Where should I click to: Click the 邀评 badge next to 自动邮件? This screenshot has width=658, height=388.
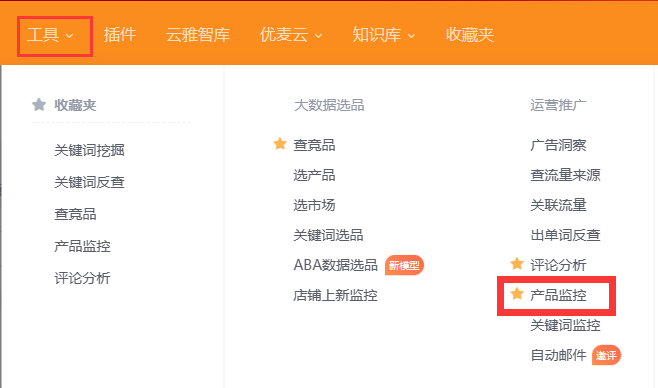tap(606, 355)
